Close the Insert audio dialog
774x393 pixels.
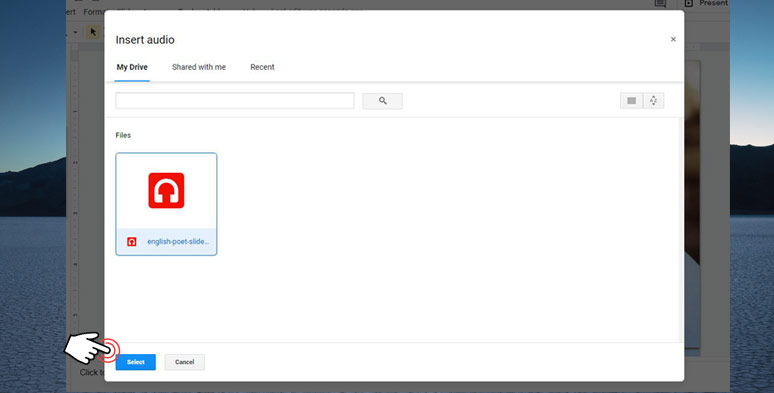673,39
